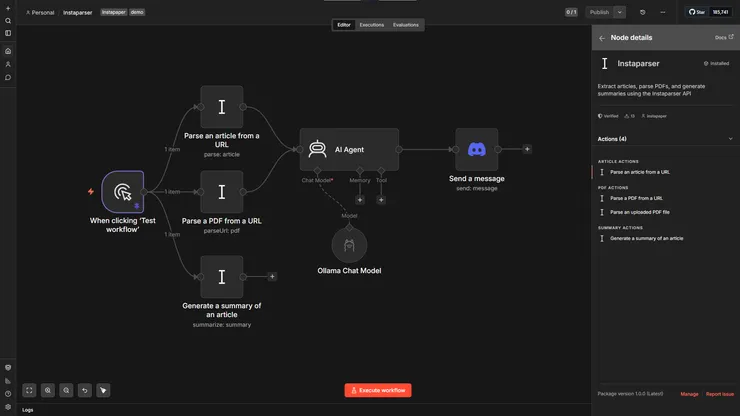This screenshot has width=740, height=416.
Task: Click the Manage link
Action: pyautogui.click(x=689, y=394)
